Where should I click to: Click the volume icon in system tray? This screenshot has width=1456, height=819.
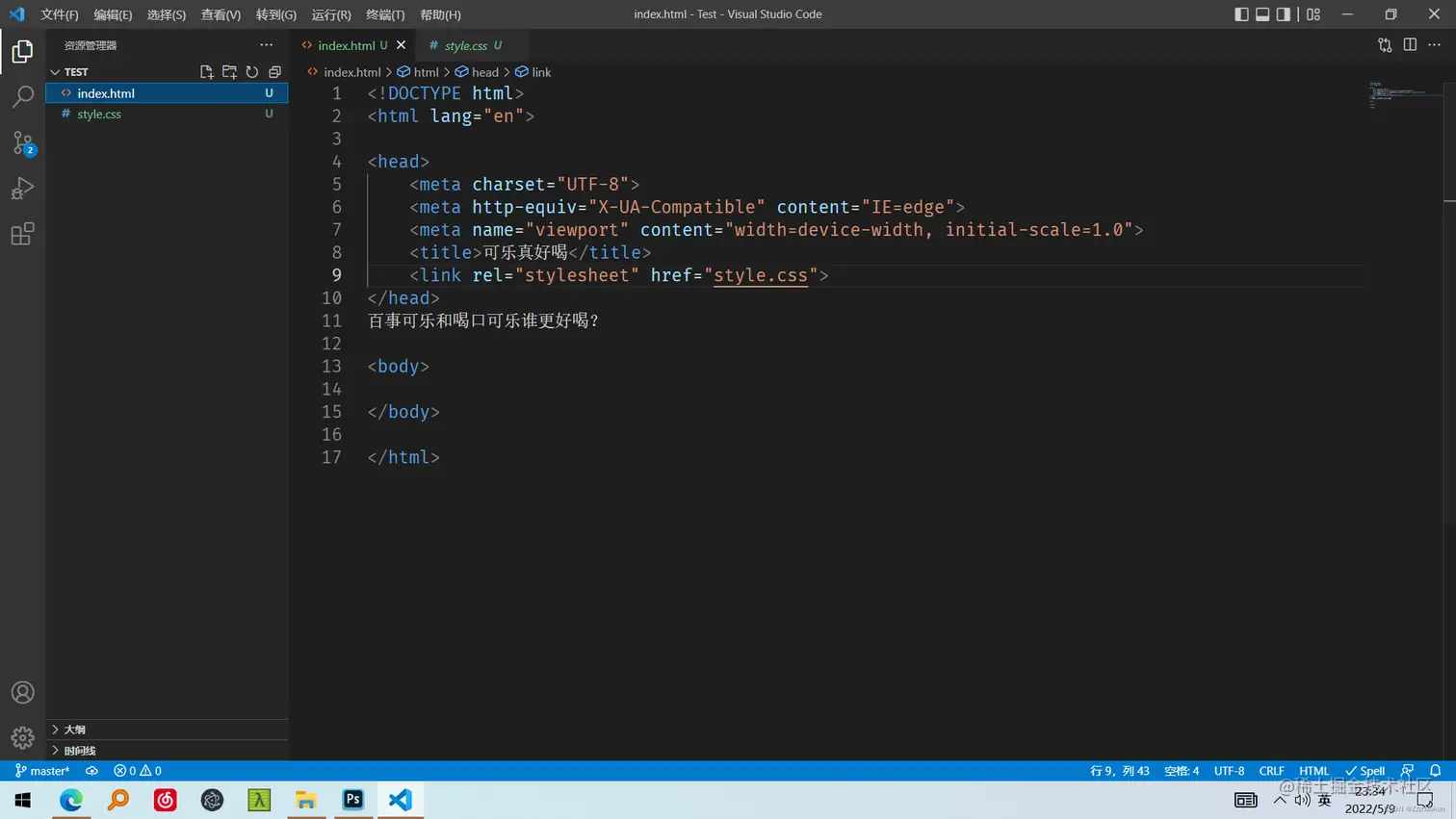point(1302,800)
